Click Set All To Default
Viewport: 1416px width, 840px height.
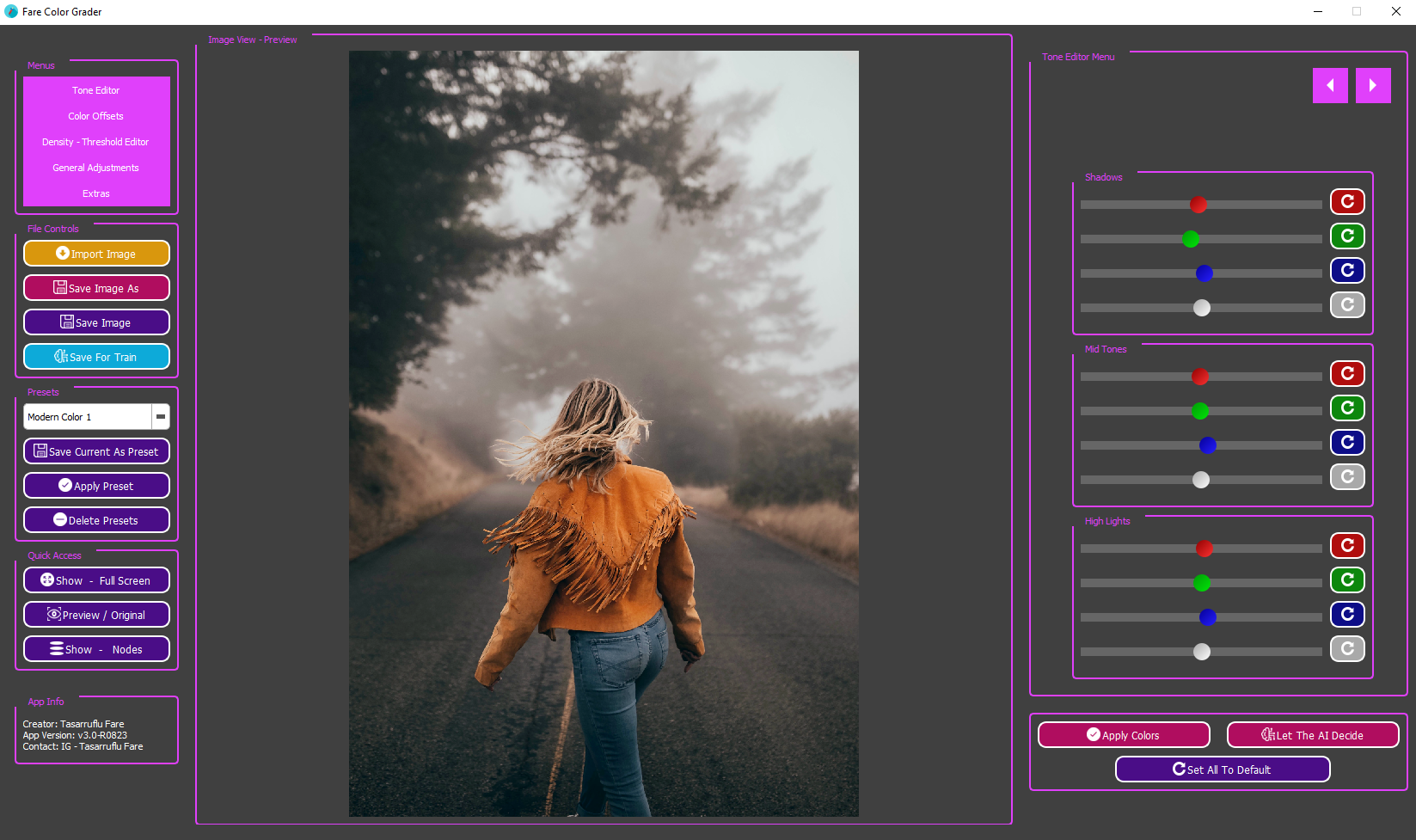click(1222, 769)
